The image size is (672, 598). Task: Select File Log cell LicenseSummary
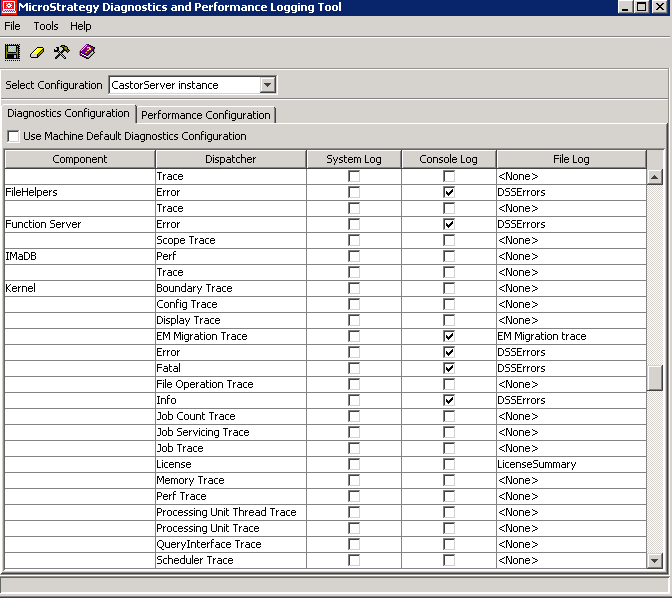(571, 464)
